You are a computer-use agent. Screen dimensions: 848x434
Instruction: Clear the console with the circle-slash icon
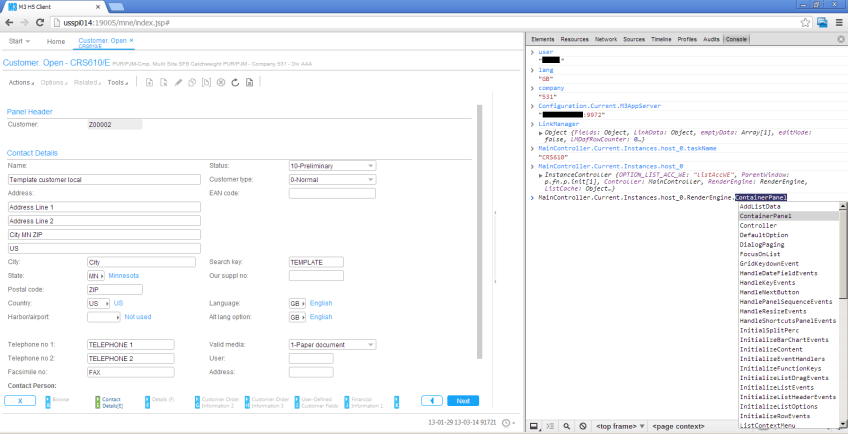(x=582, y=426)
